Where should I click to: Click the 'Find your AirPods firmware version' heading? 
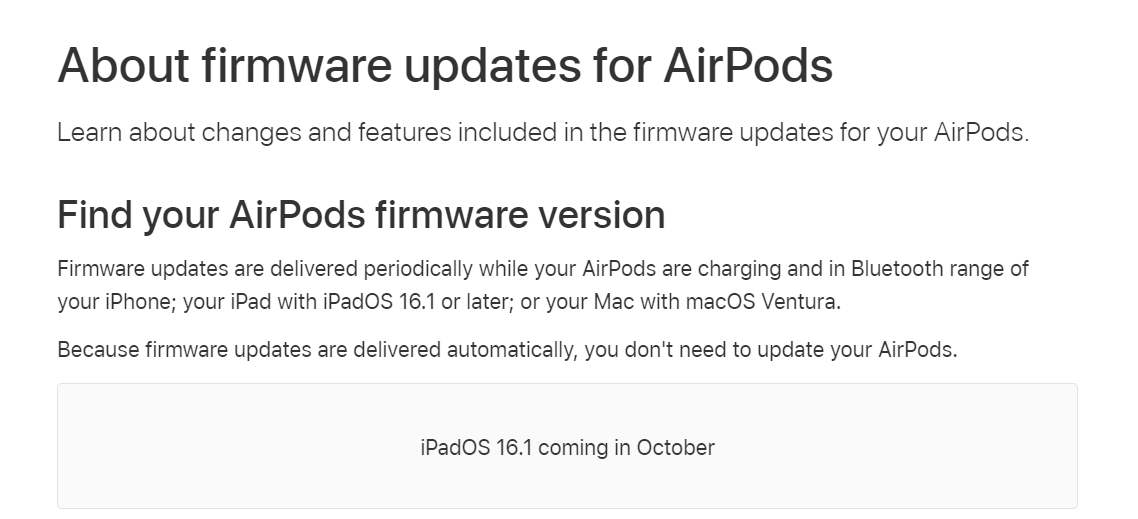tap(361, 215)
